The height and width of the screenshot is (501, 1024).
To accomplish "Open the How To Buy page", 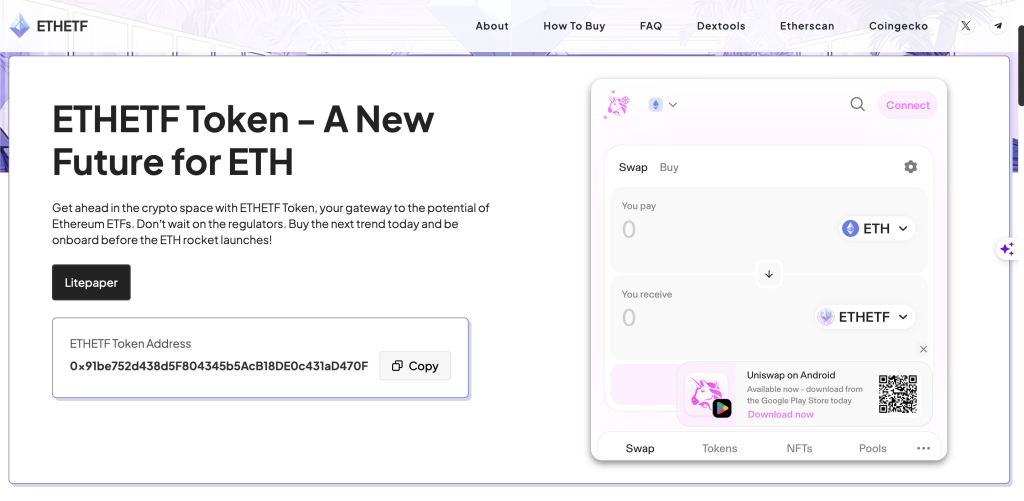I will (x=574, y=26).
